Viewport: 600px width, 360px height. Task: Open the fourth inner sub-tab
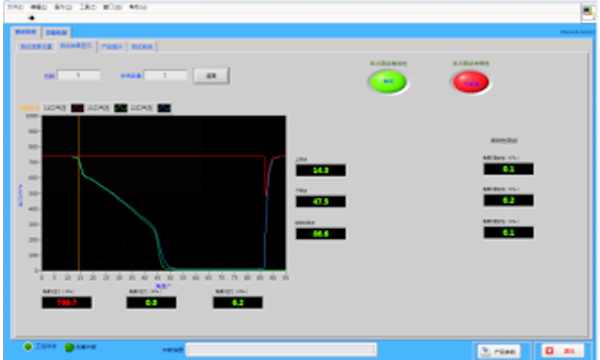coord(142,47)
